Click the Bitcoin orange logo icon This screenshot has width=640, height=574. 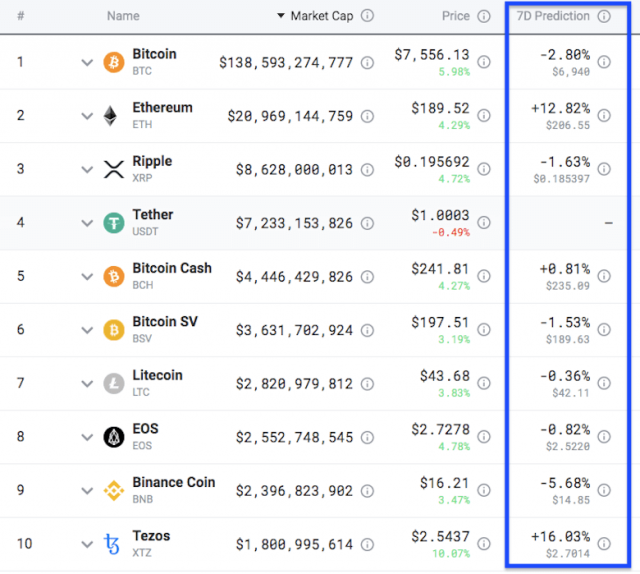click(x=113, y=62)
